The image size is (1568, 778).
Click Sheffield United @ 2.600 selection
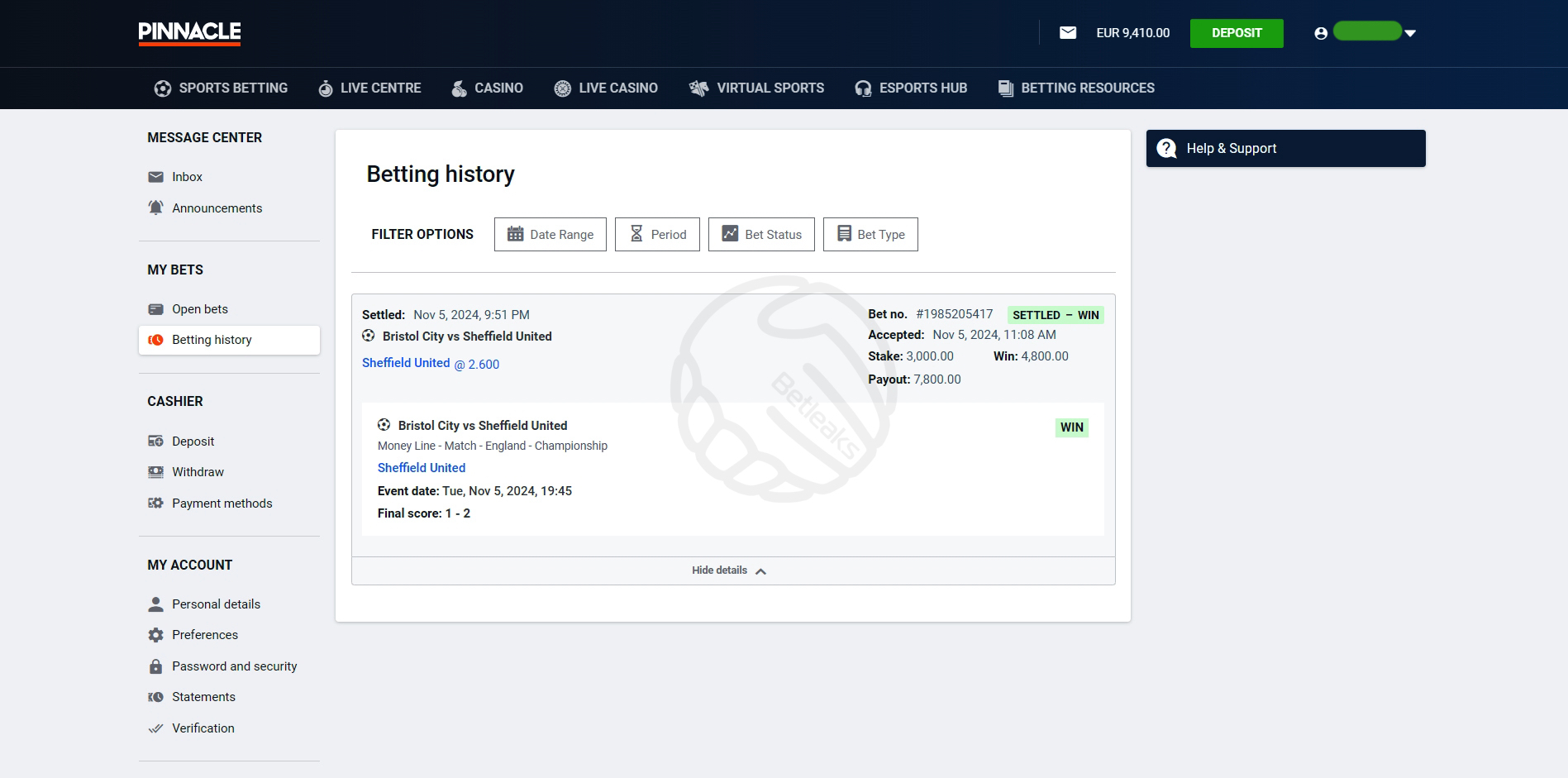pos(431,364)
